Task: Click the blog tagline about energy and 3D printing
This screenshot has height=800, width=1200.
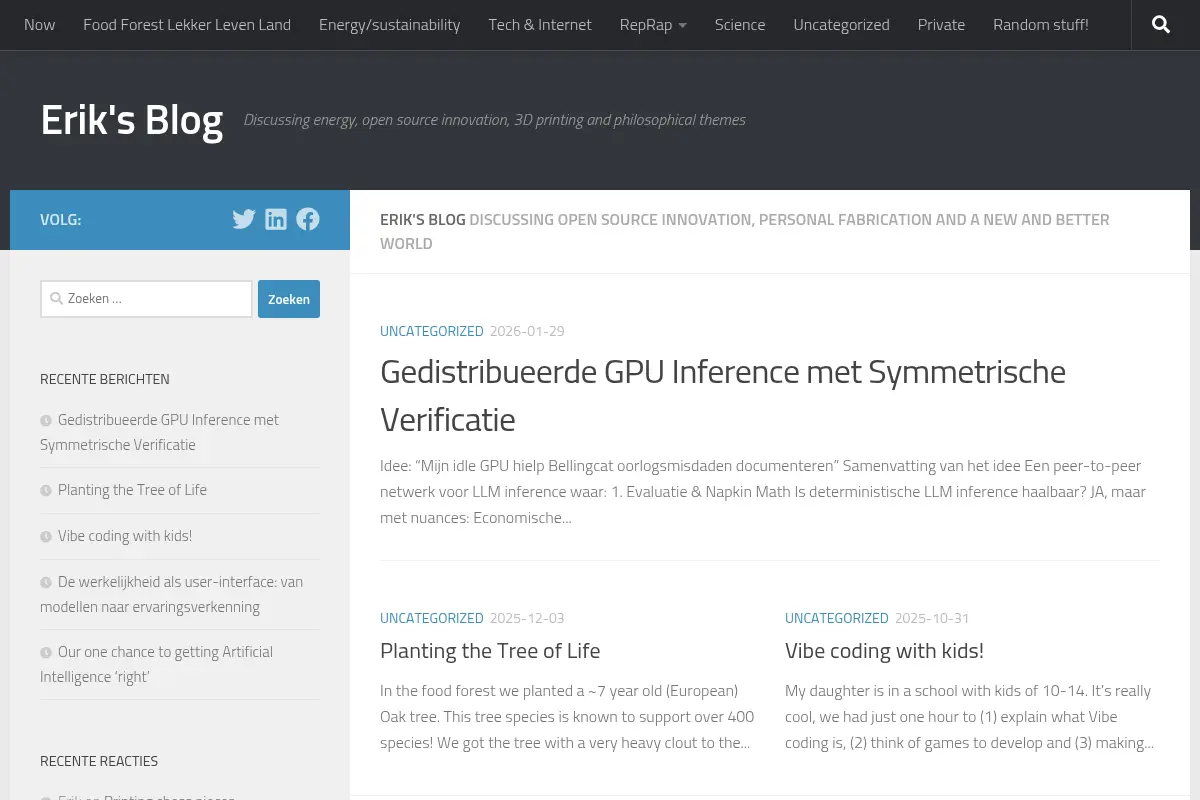Action: tap(495, 120)
